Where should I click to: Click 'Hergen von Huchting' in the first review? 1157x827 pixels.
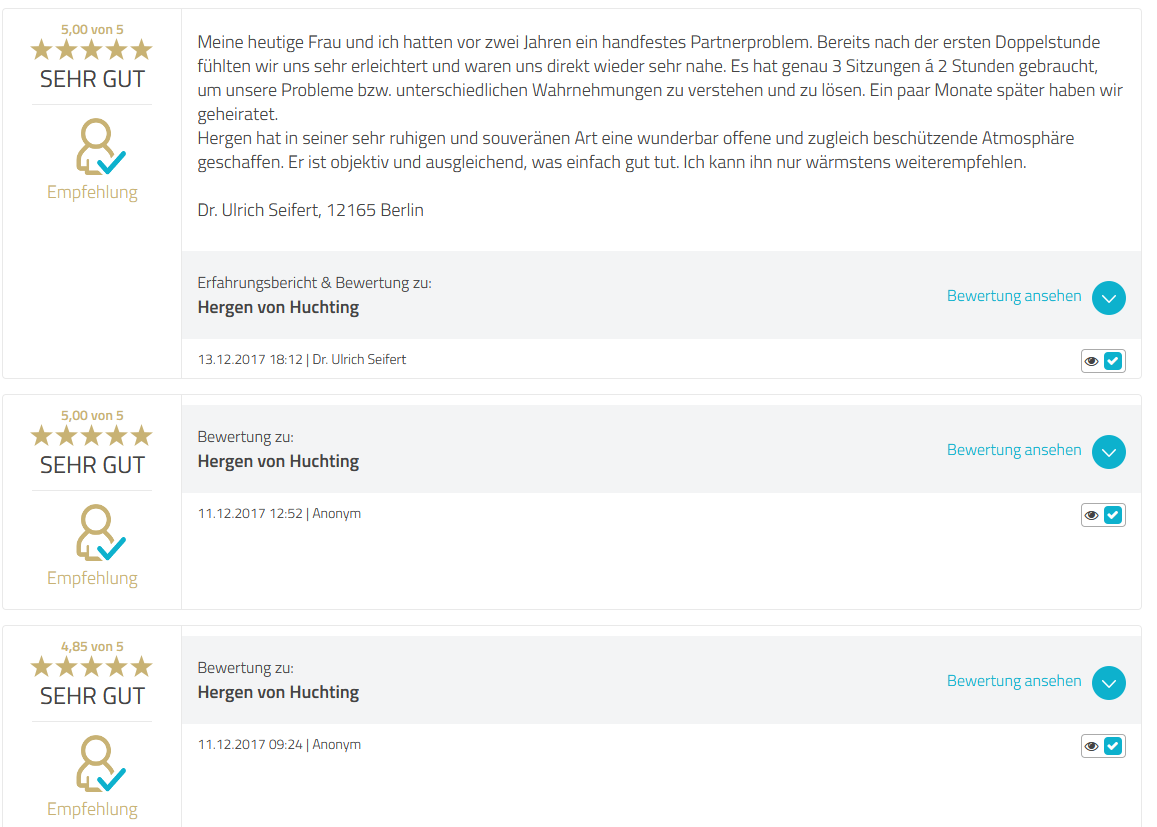278,308
